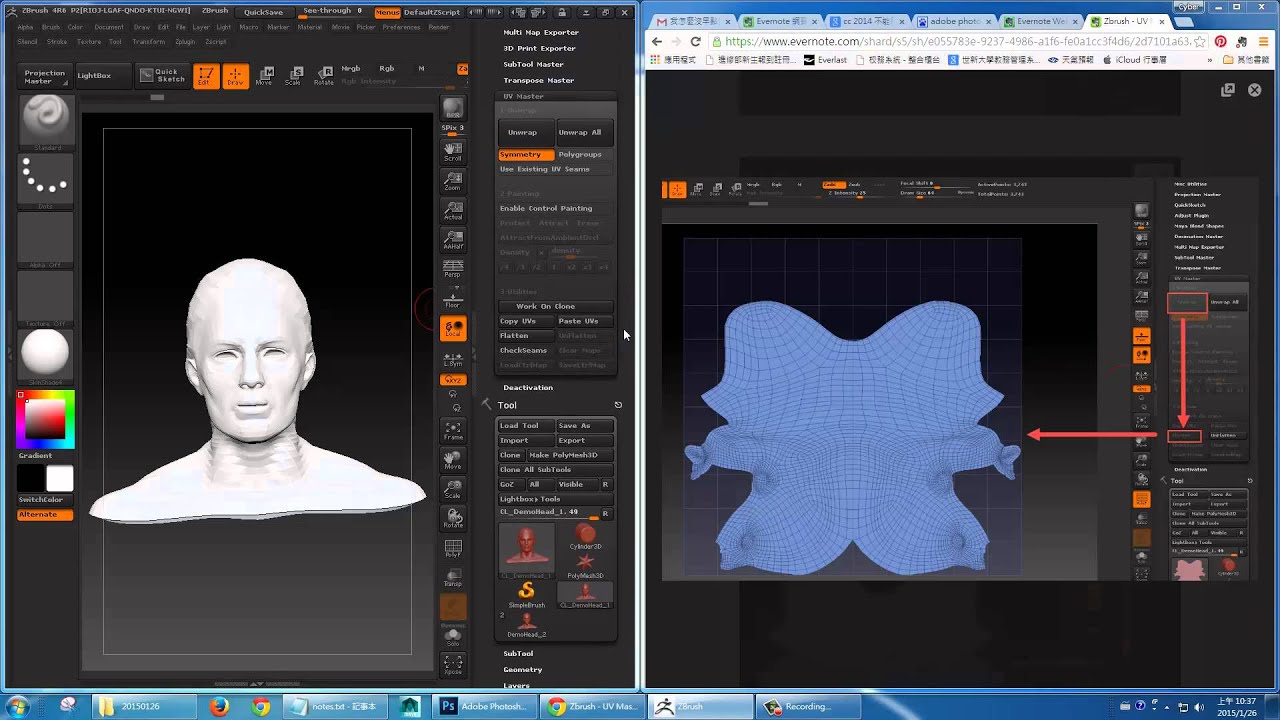Collapse the UV Master section header
Viewport: 1280px width, 720px height.
point(524,96)
